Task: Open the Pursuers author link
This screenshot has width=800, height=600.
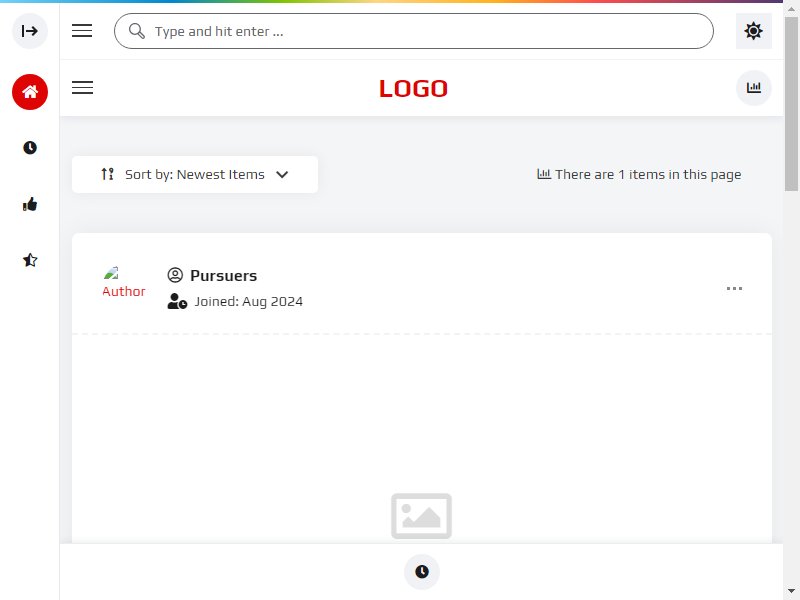Action: click(223, 275)
